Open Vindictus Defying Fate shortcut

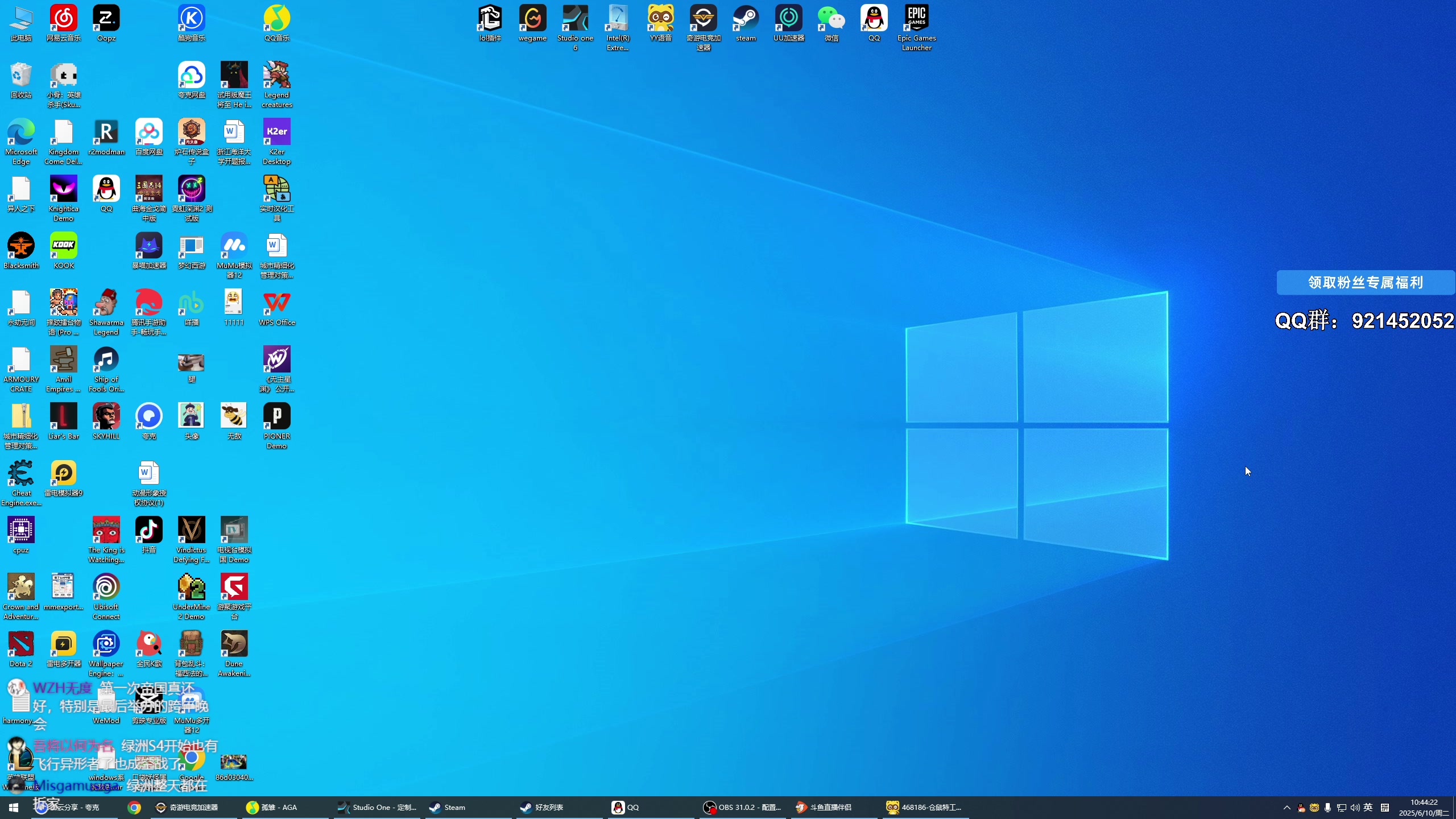[x=192, y=540]
